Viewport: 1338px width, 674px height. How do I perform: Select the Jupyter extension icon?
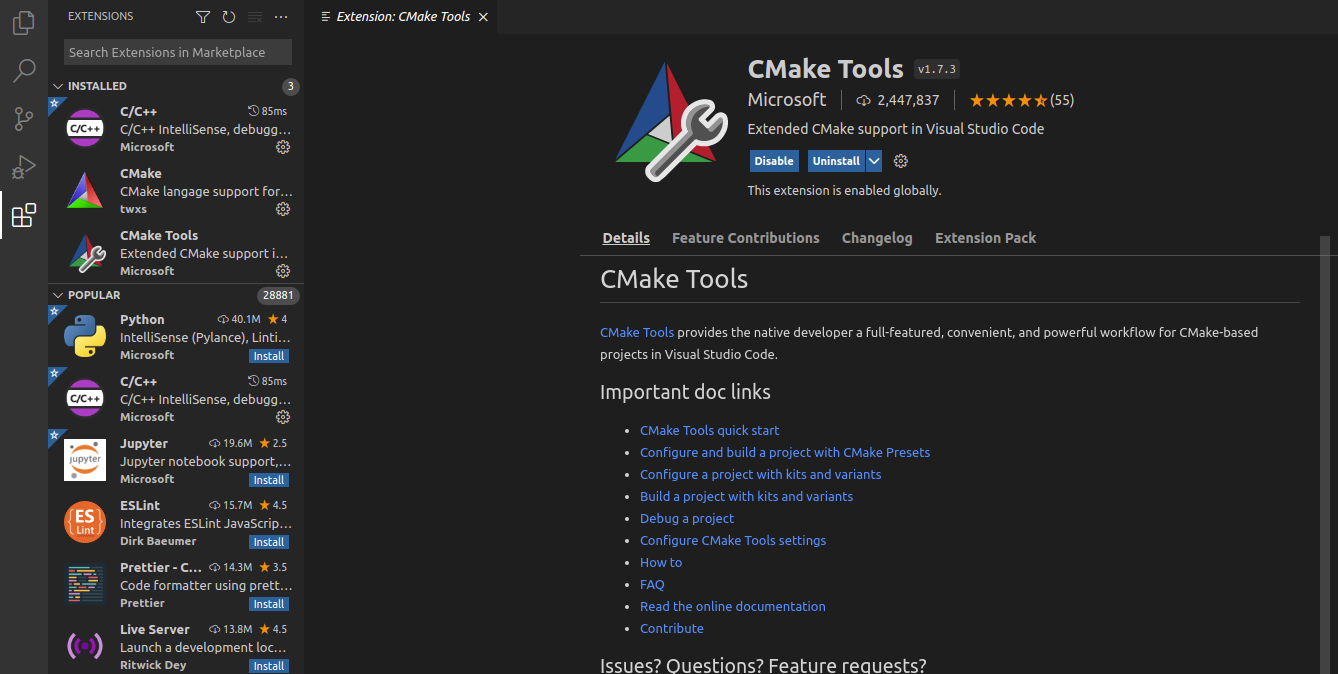click(85, 460)
